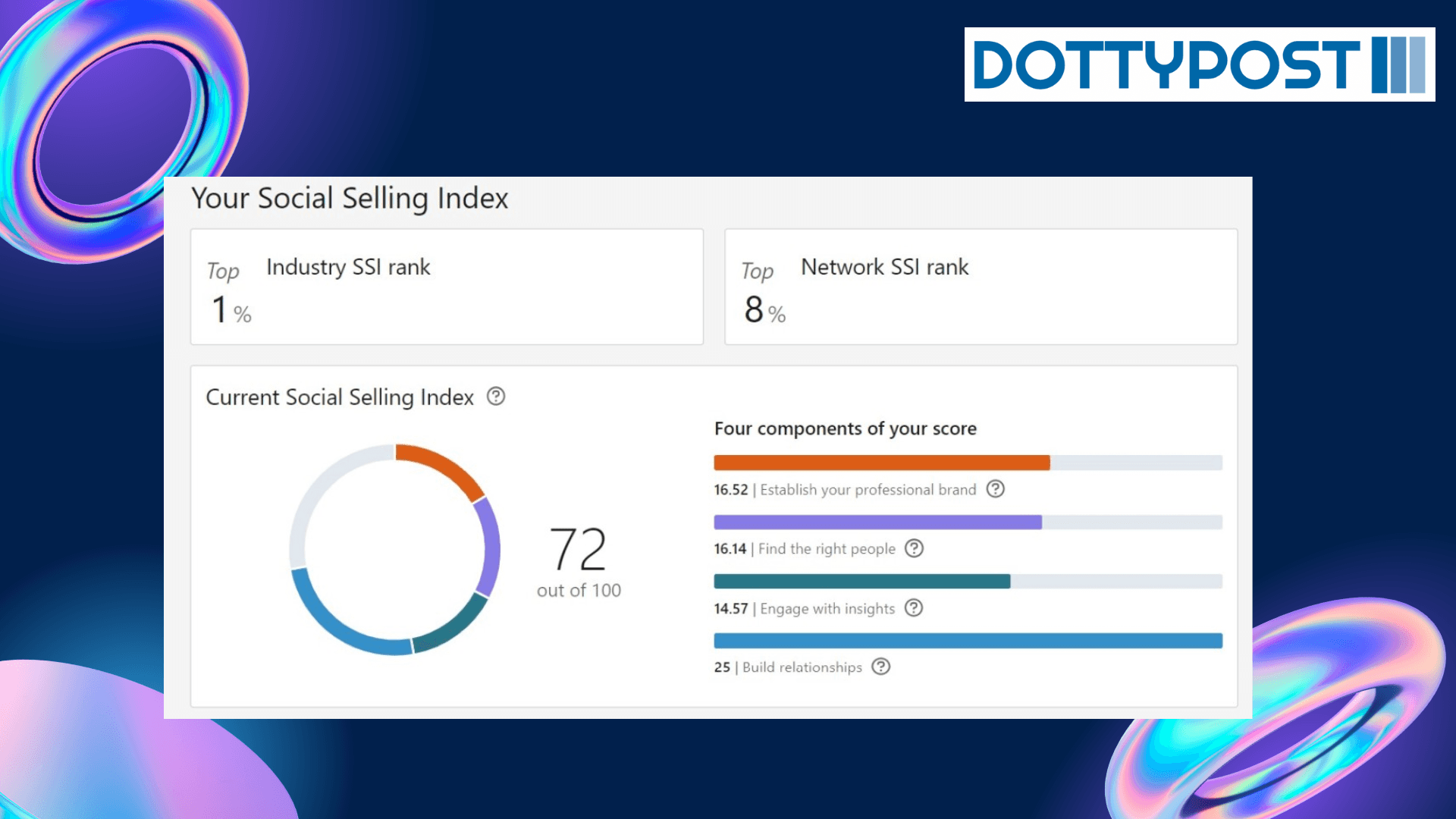This screenshot has height=819, width=1456.
Task: Click the blue Build relationships bar
Action: 968,641
